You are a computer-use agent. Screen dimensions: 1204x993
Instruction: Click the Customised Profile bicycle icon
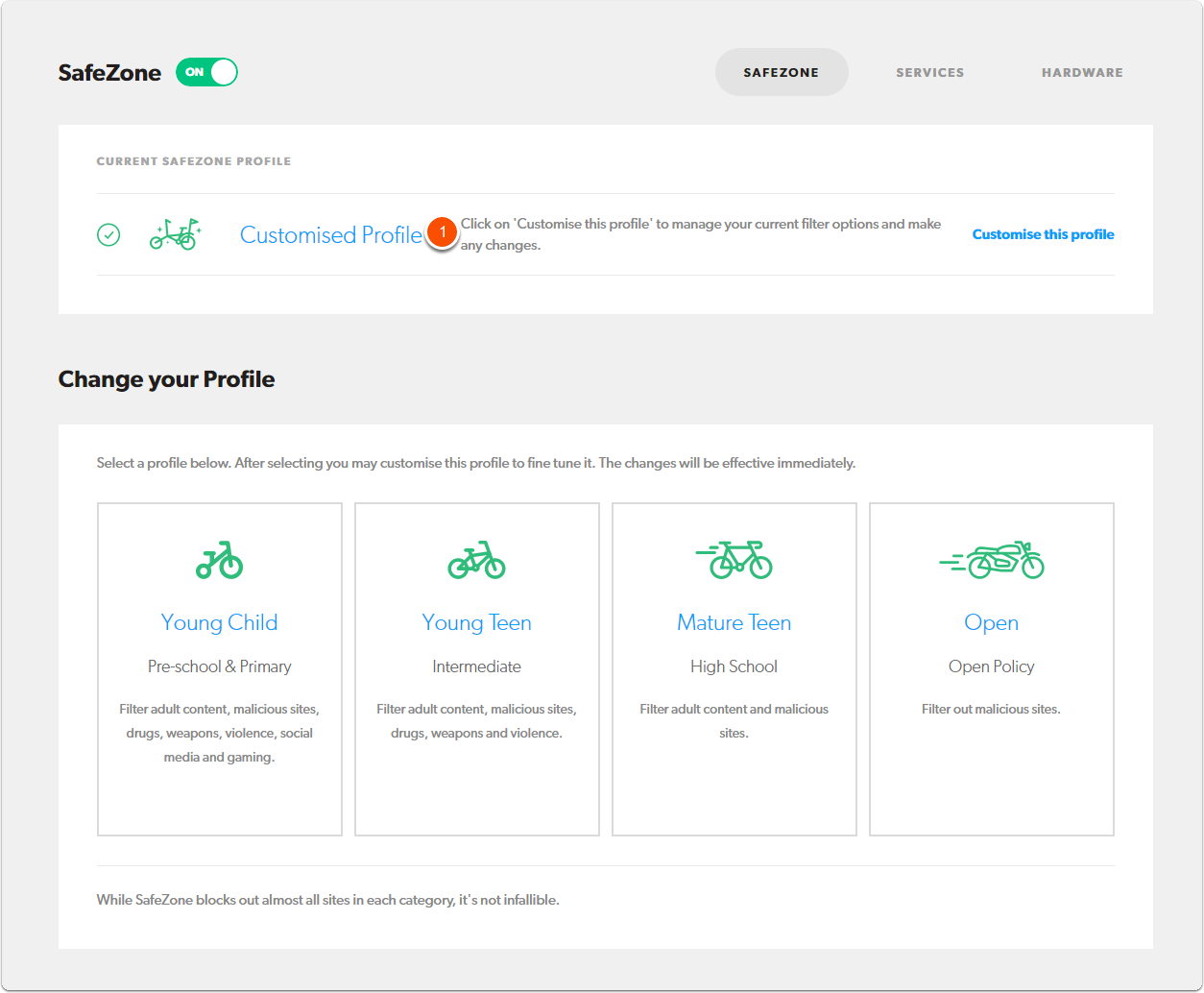click(x=175, y=234)
